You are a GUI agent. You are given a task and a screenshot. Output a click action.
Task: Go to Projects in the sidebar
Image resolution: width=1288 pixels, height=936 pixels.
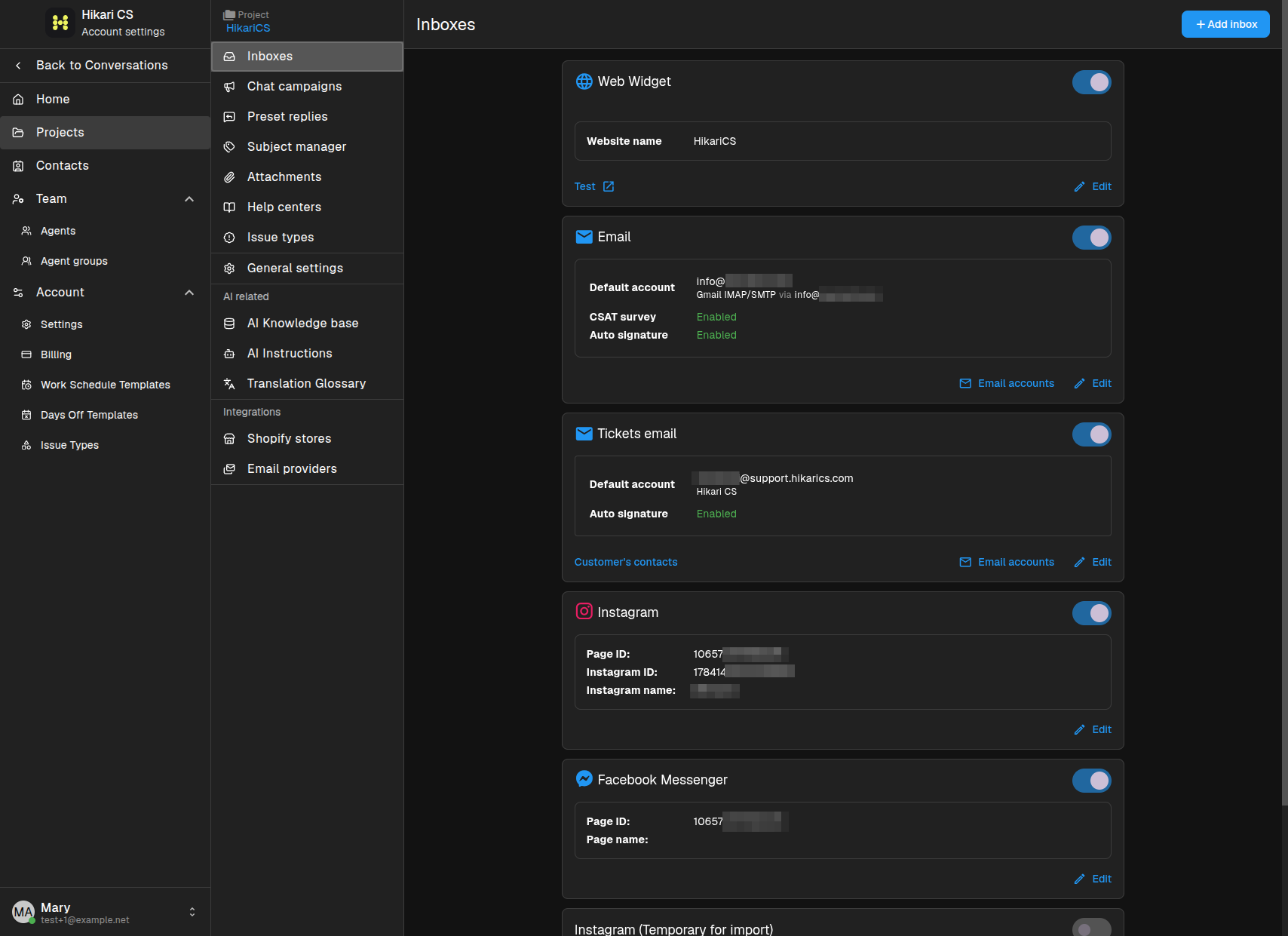(x=105, y=133)
